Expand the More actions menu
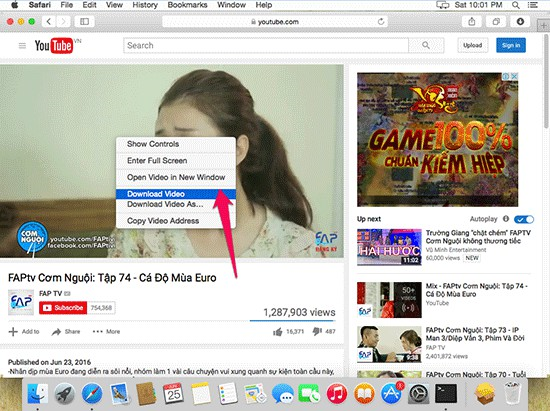Image resolution: width=550 pixels, height=411 pixels. click(x=106, y=331)
